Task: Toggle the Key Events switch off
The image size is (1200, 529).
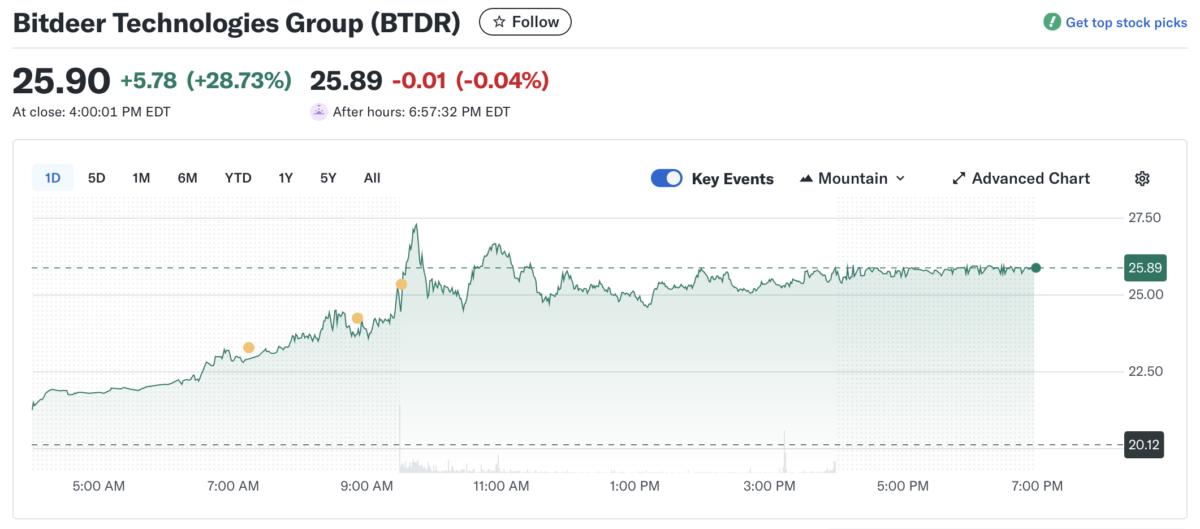Action: (666, 178)
